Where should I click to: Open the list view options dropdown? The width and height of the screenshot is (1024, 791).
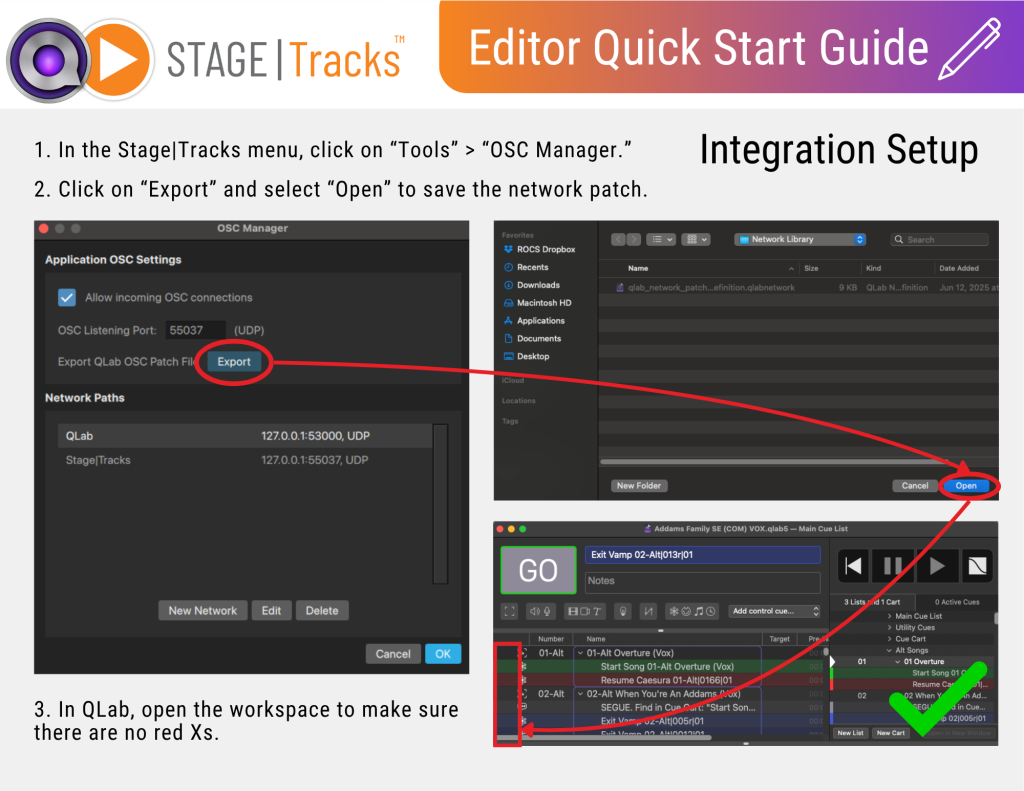pos(661,240)
